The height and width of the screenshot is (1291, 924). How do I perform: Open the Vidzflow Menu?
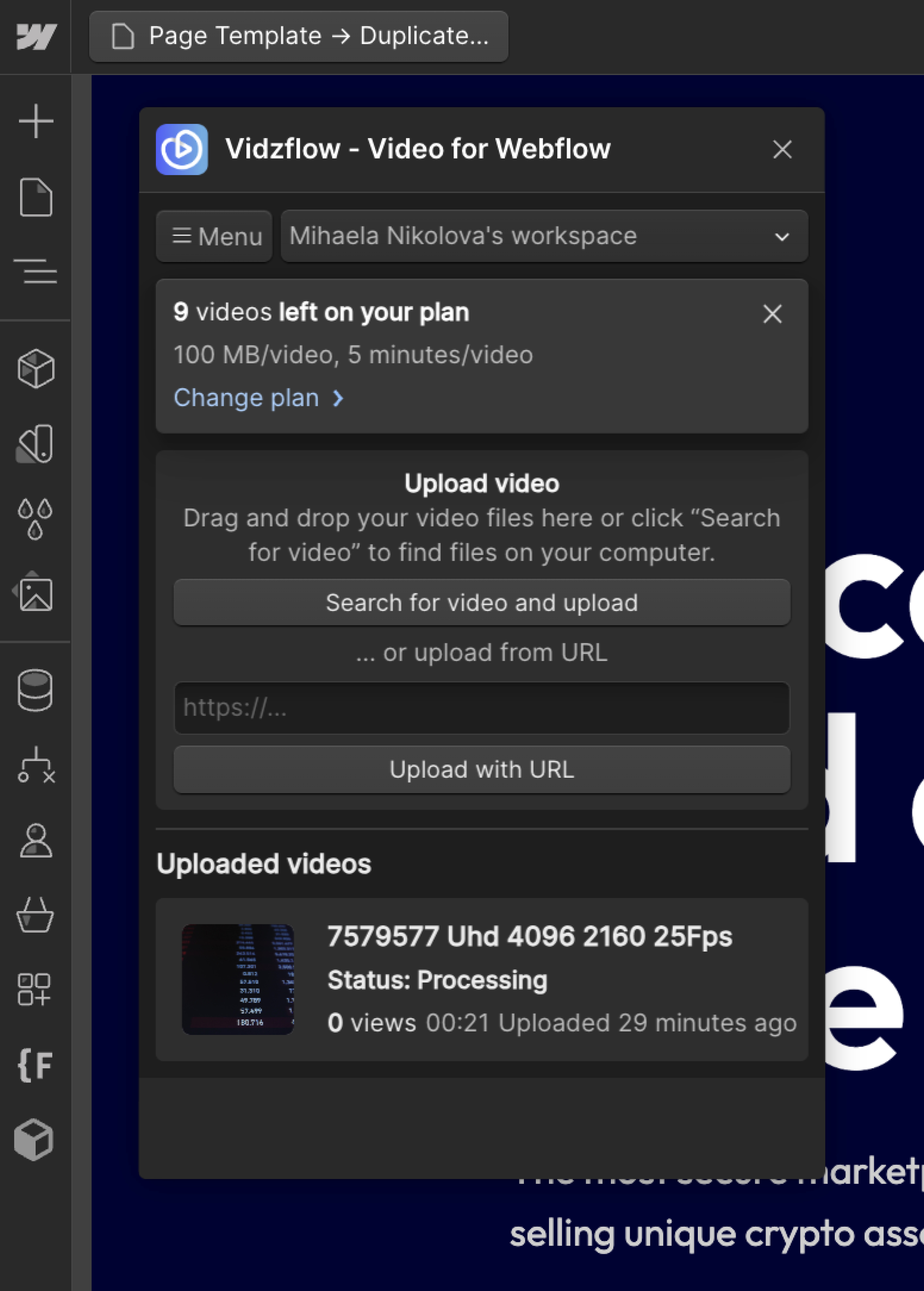click(215, 236)
